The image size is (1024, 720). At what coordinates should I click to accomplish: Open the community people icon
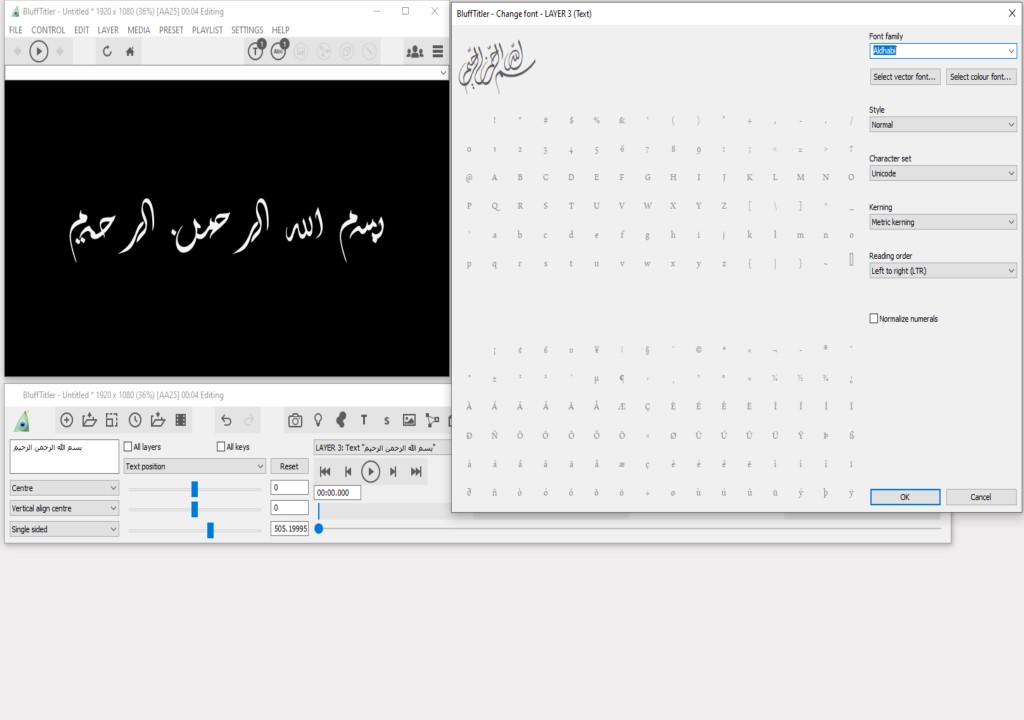(x=415, y=51)
